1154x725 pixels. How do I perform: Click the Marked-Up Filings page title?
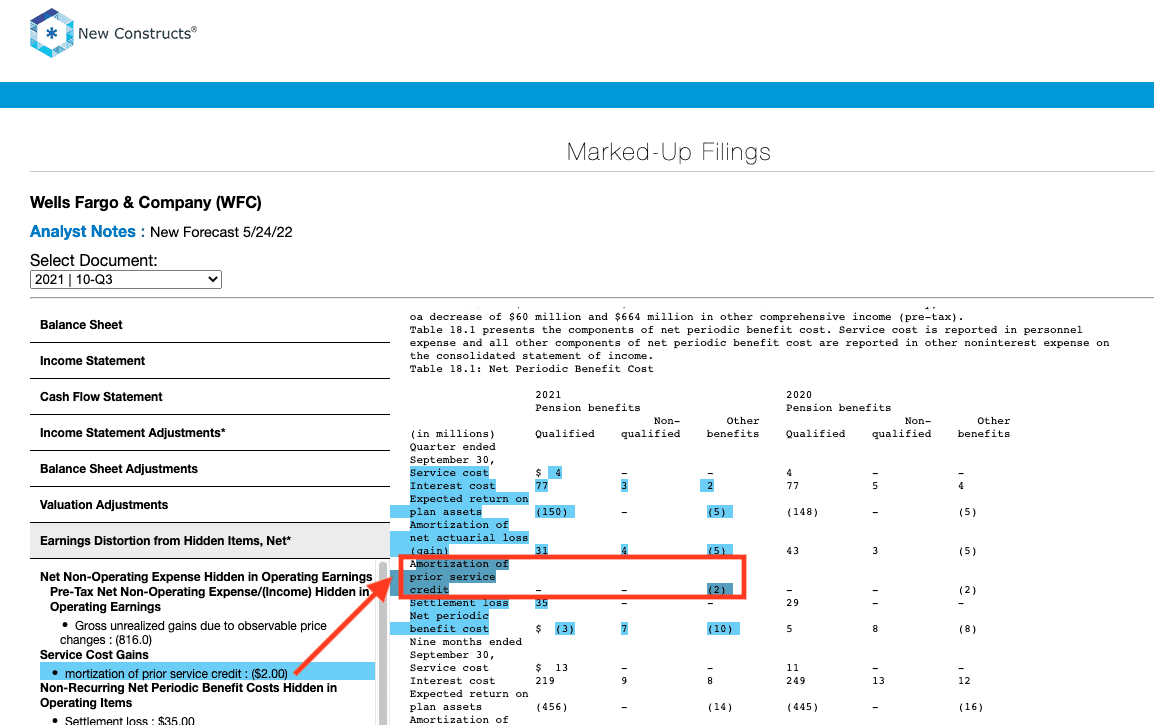pyautogui.click(x=668, y=152)
